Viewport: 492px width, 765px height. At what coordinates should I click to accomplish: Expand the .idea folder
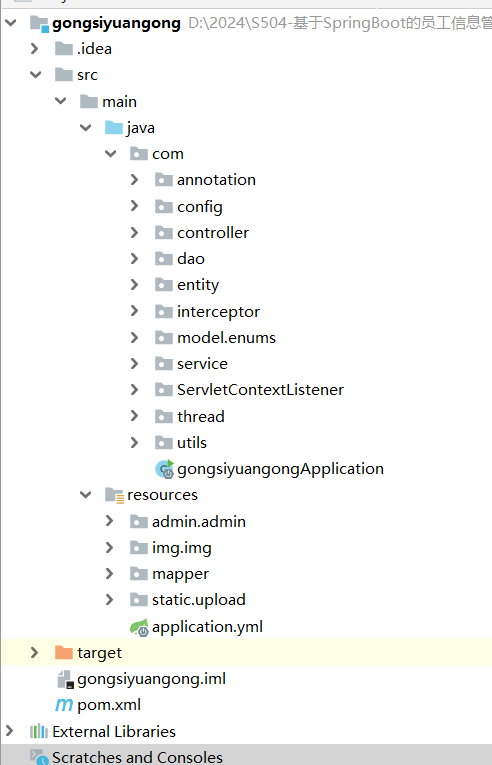pyautogui.click(x=34, y=49)
